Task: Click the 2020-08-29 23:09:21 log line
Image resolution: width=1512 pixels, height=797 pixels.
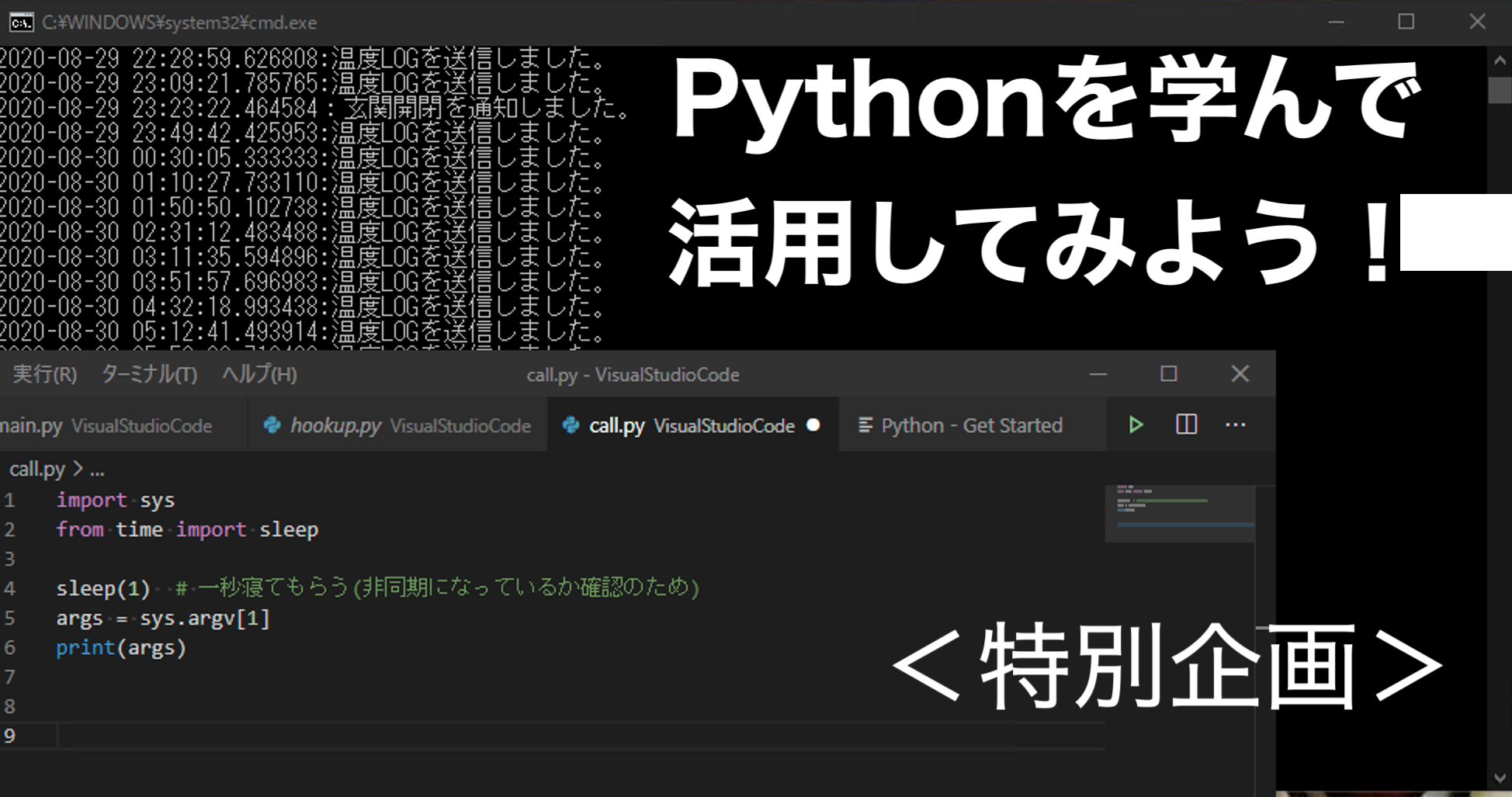Action: 303,83
